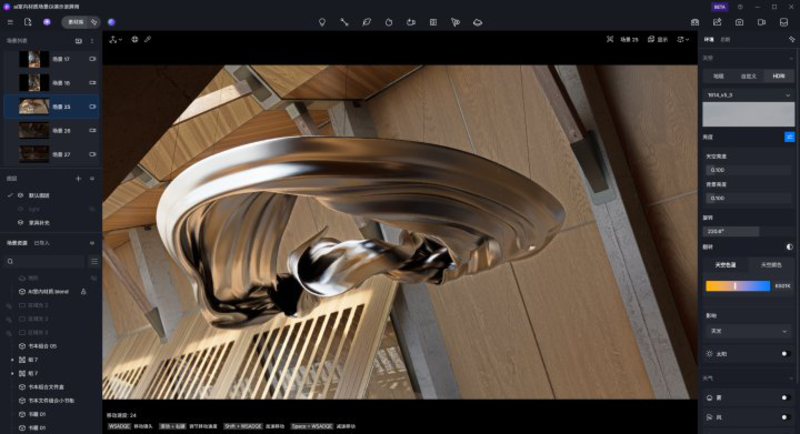Click the export/share icon at top right

717,22
